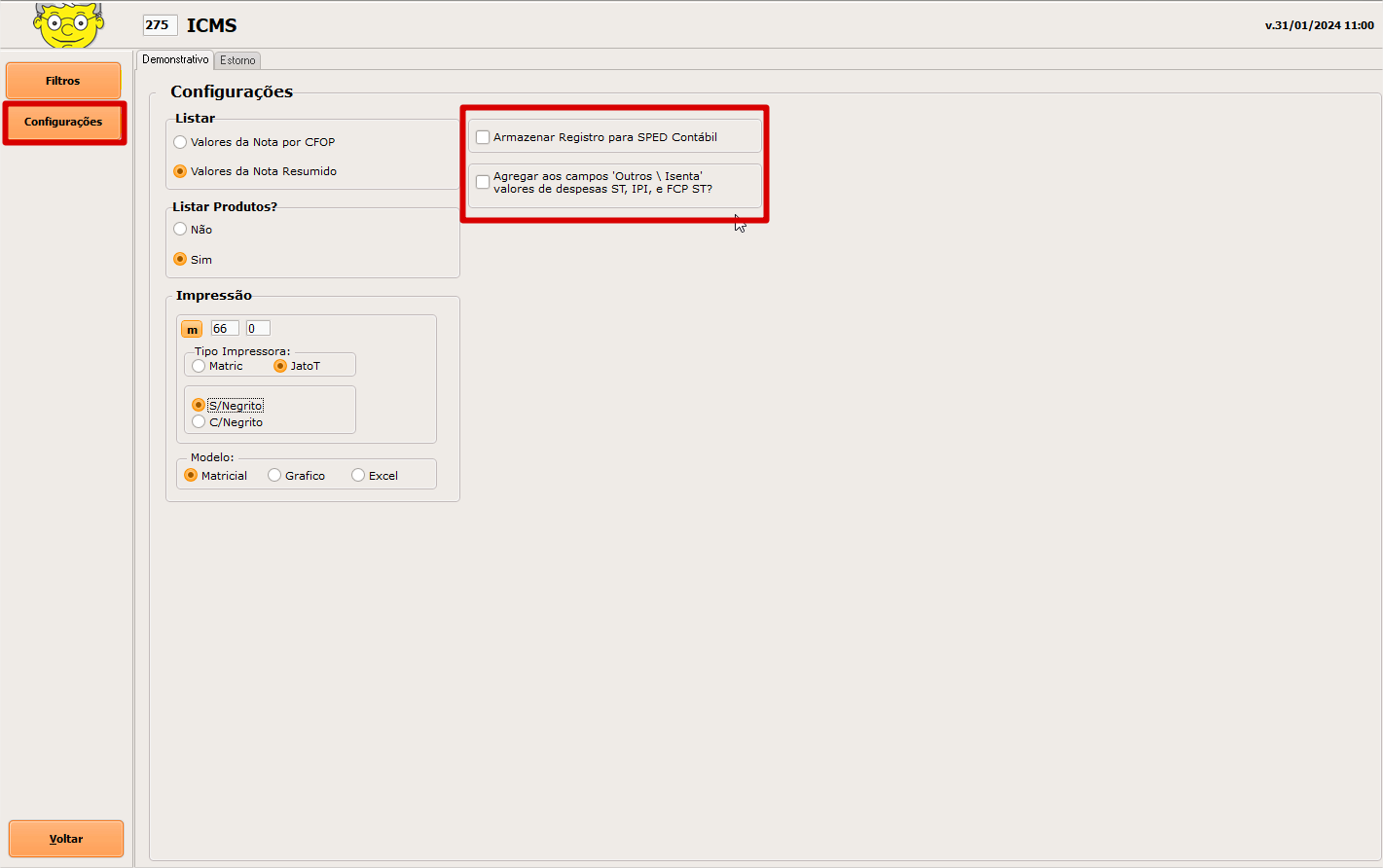This screenshot has height=868, width=1383.
Task: Switch to the Estorno tab
Action: (237, 60)
